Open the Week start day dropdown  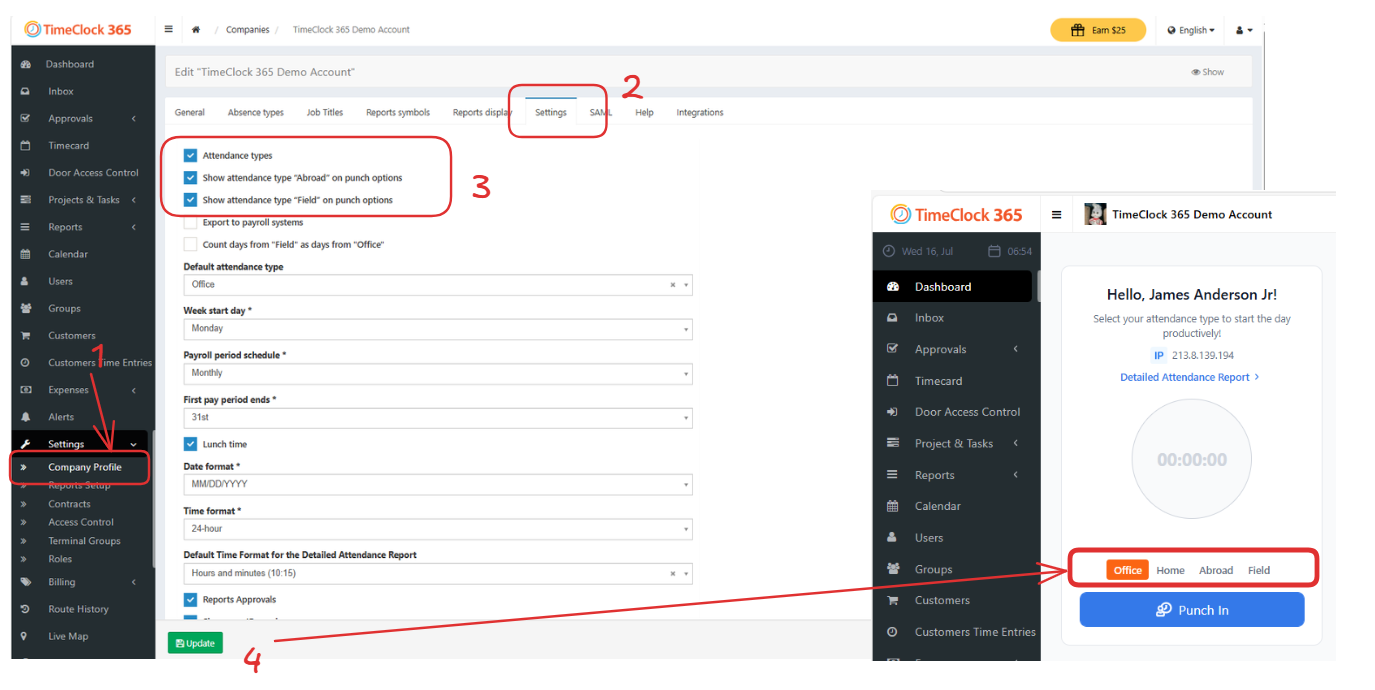pos(437,329)
